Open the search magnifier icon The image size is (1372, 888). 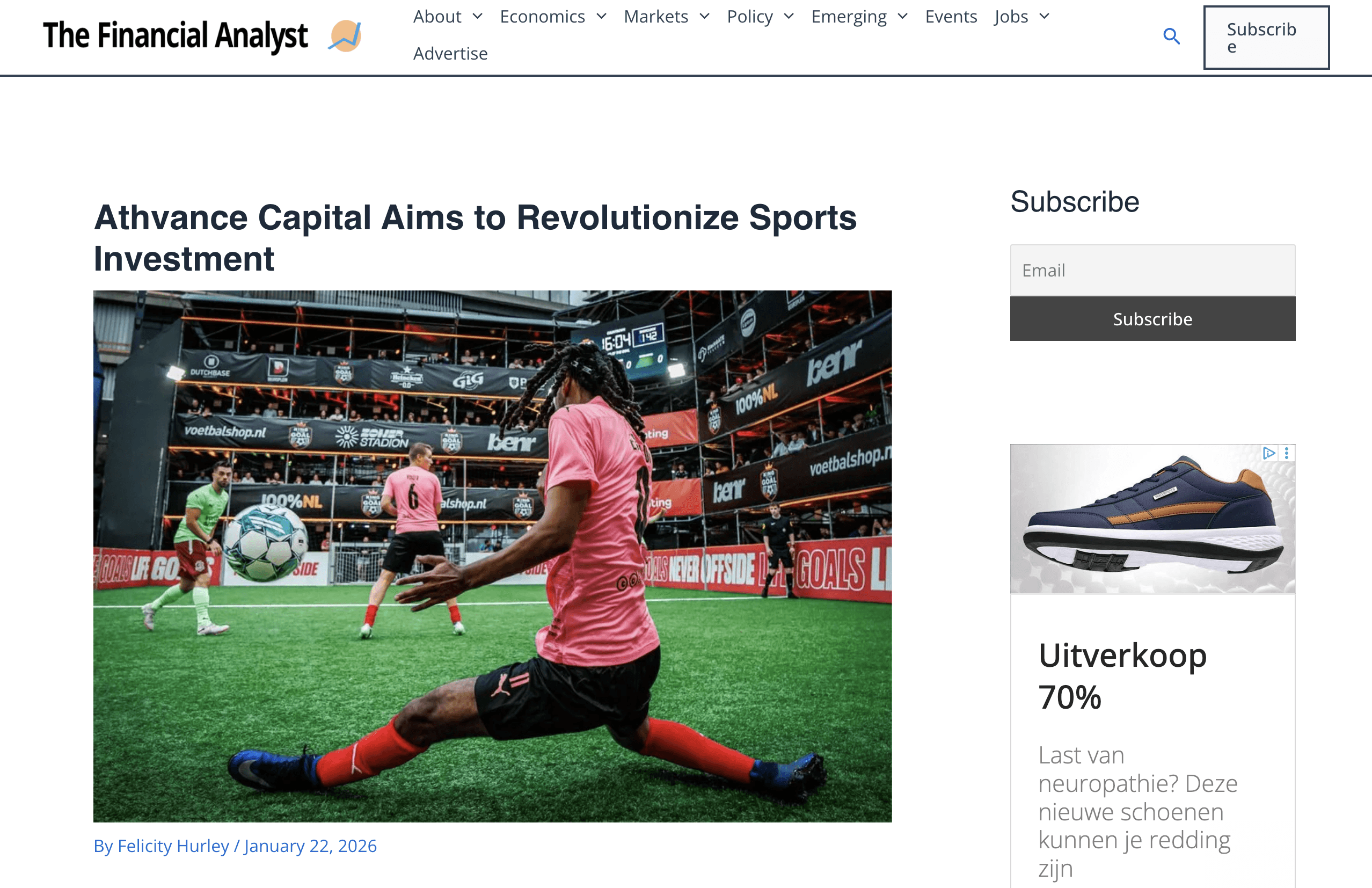click(x=1171, y=37)
